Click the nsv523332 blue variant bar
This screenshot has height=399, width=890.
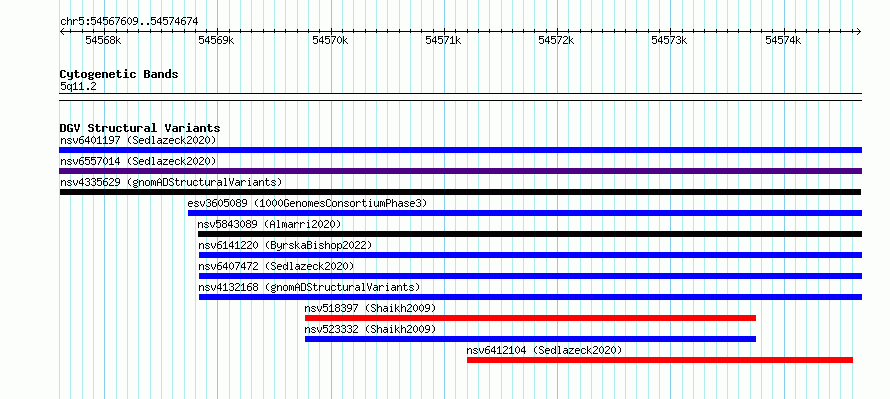coord(530,339)
